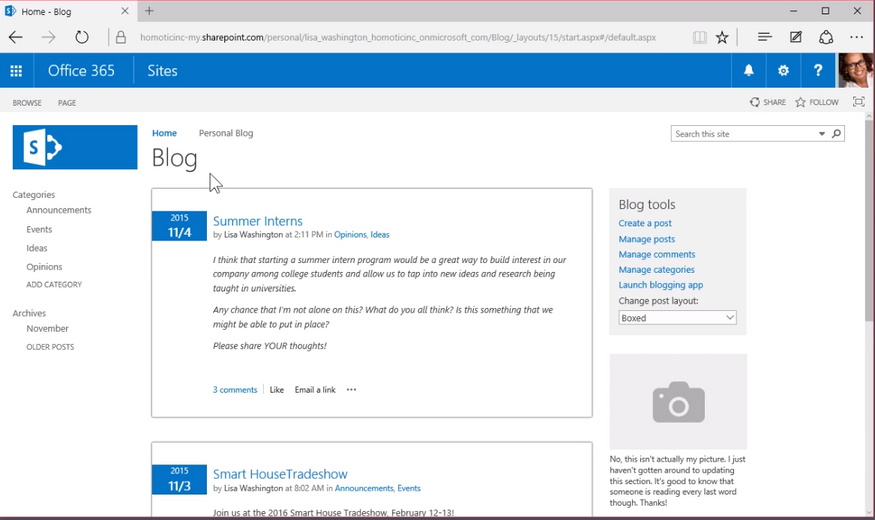Select the Events category
Screen dimensions: 875x520
(x=39, y=229)
